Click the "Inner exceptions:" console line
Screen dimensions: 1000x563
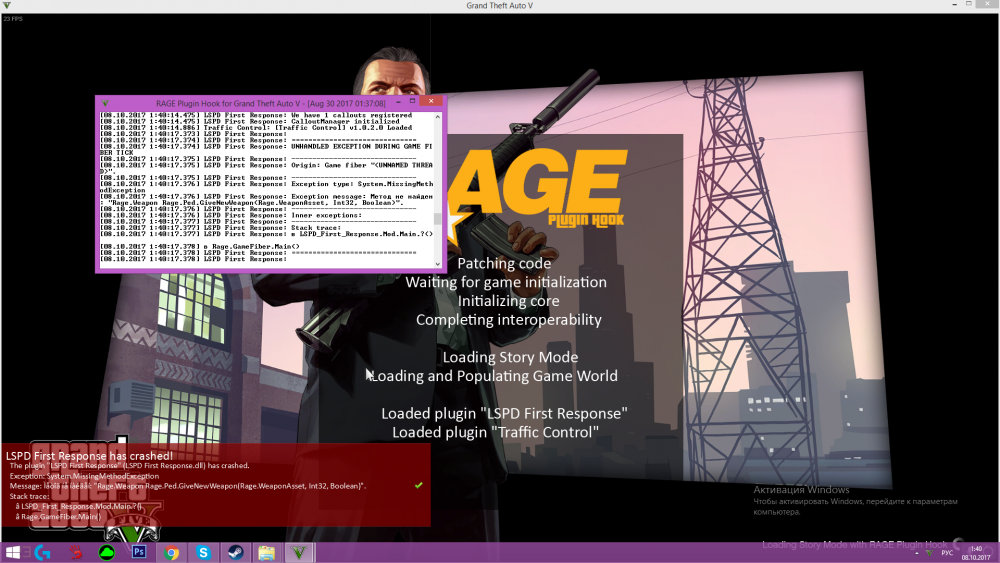coord(231,215)
